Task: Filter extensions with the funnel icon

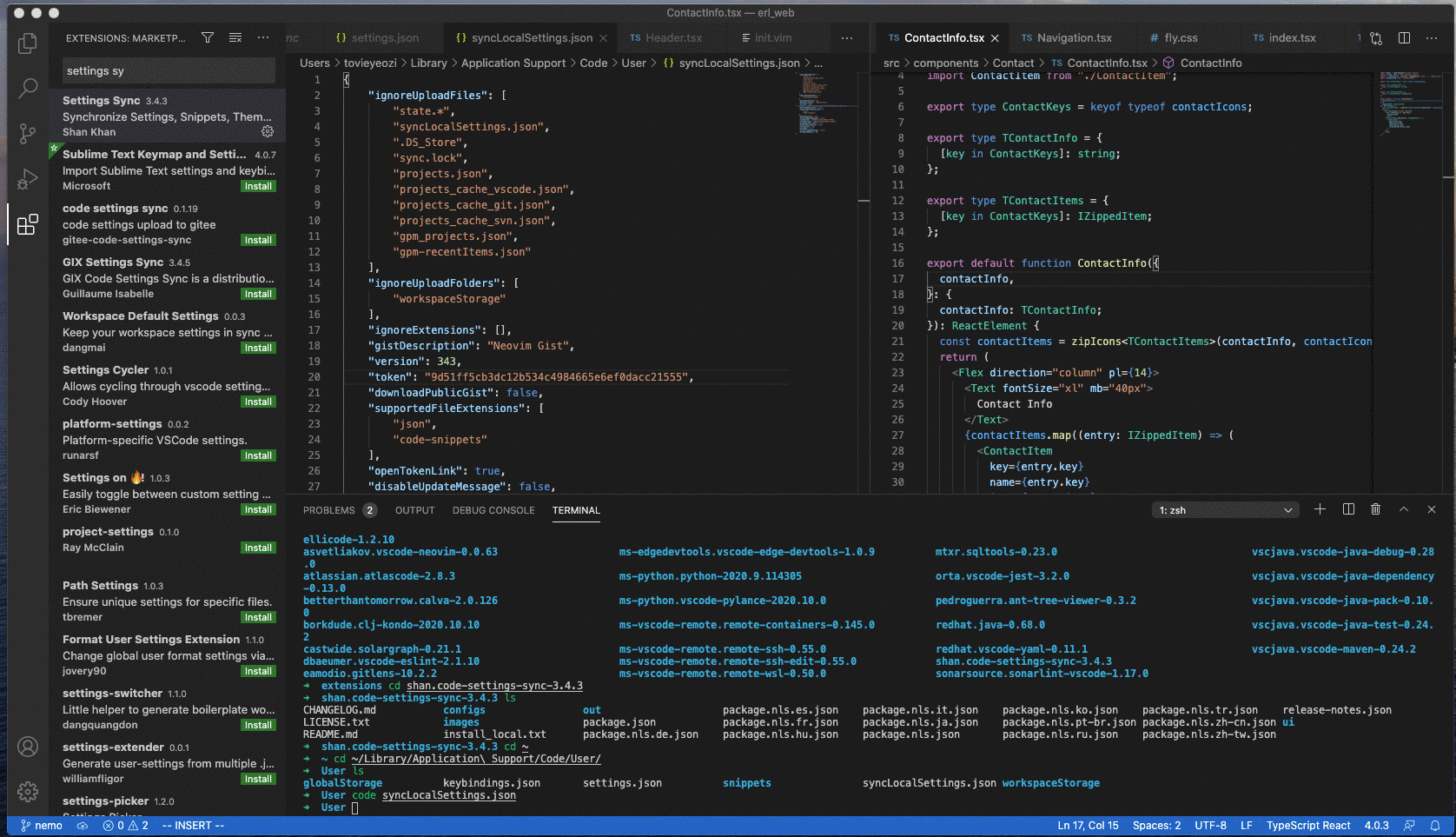Action: tap(208, 37)
